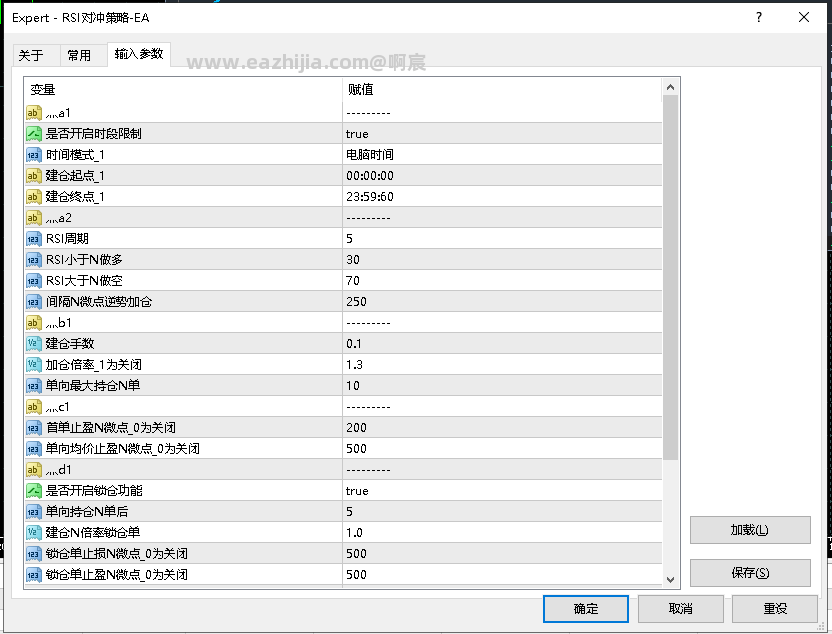Click the 赋值 column header
The width and height of the screenshot is (832, 634).
(x=502, y=90)
